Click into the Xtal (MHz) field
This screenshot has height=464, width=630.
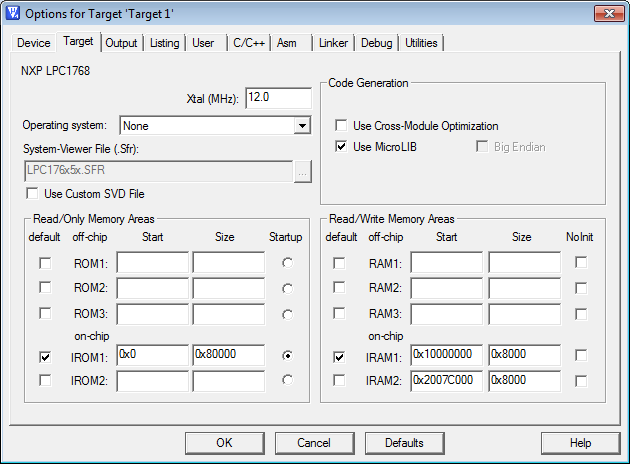(278, 98)
